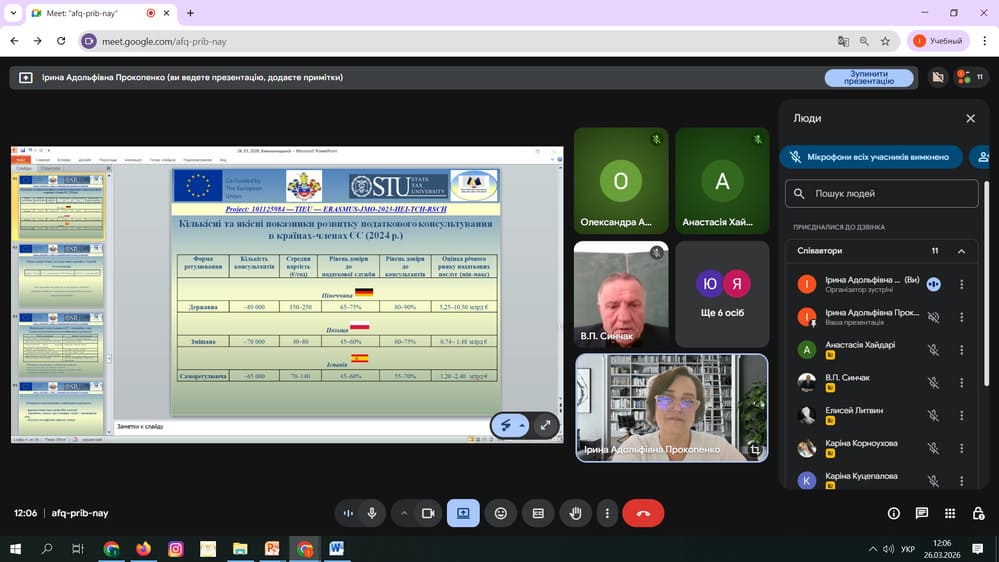Expand video settings arrow beside camera

click(404, 513)
